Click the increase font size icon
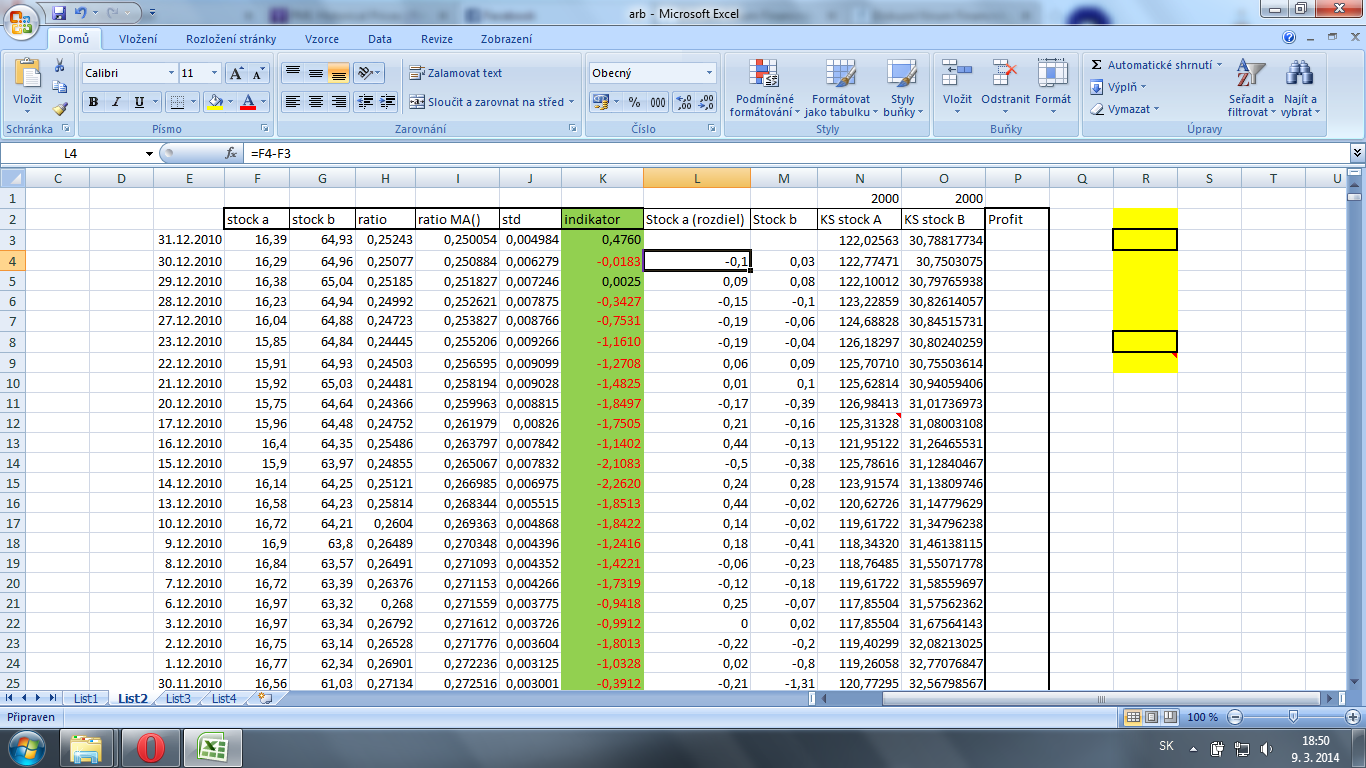Viewport: 1366px width, 768px height. (x=236, y=74)
